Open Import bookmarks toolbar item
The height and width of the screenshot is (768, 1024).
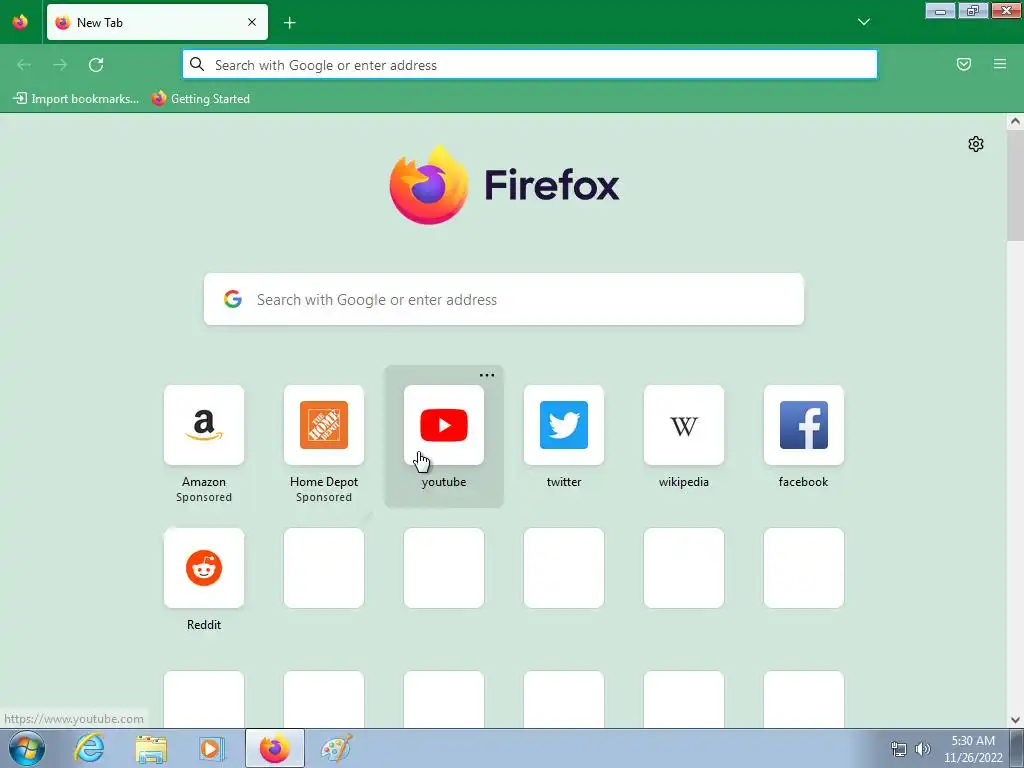pos(76,99)
